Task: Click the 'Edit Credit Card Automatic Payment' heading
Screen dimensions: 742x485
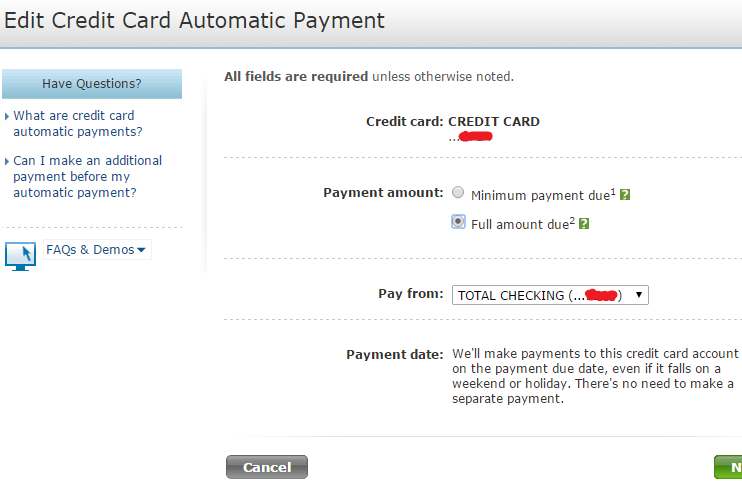Action: [192, 20]
